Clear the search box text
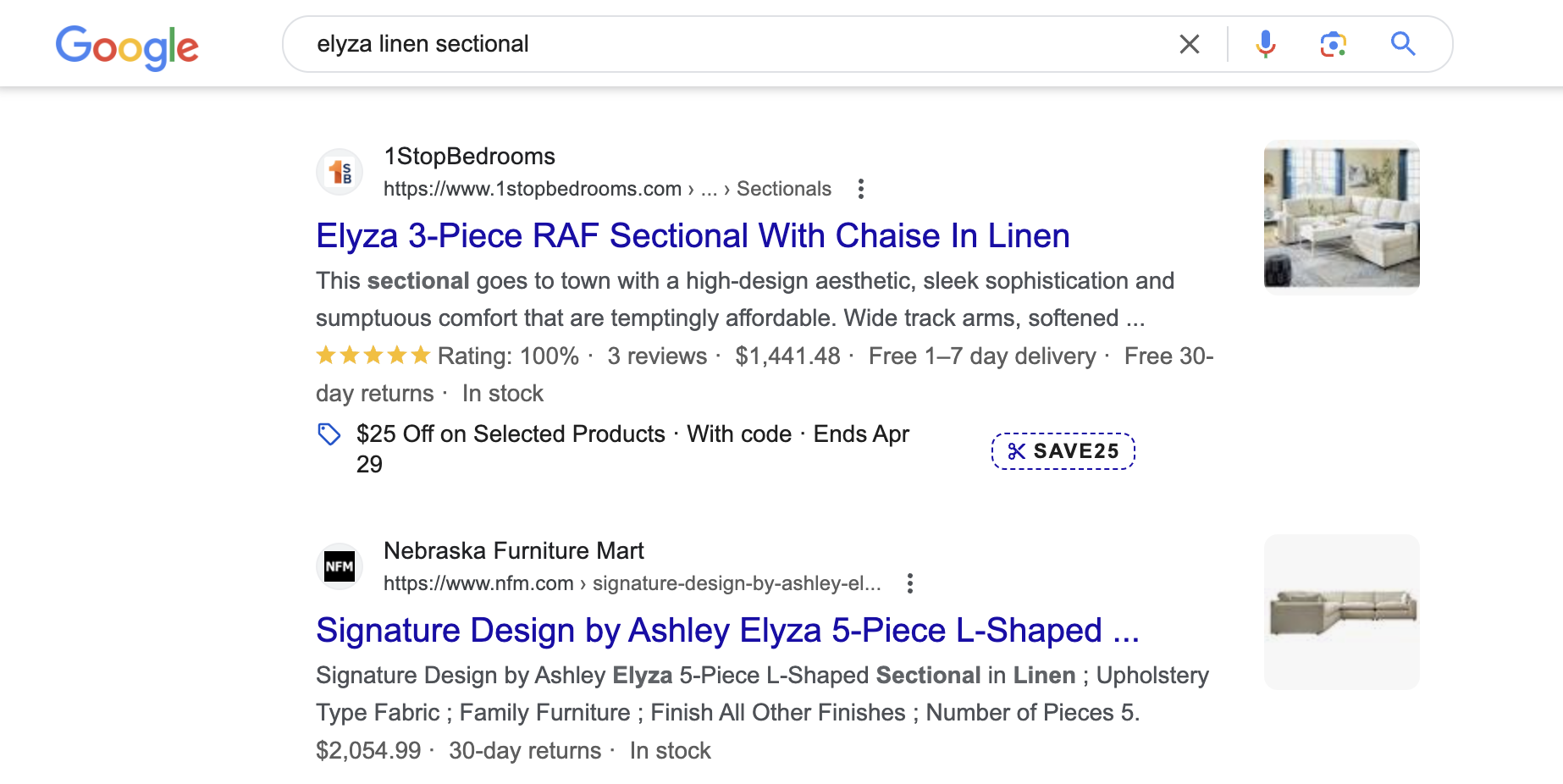 [x=1189, y=44]
